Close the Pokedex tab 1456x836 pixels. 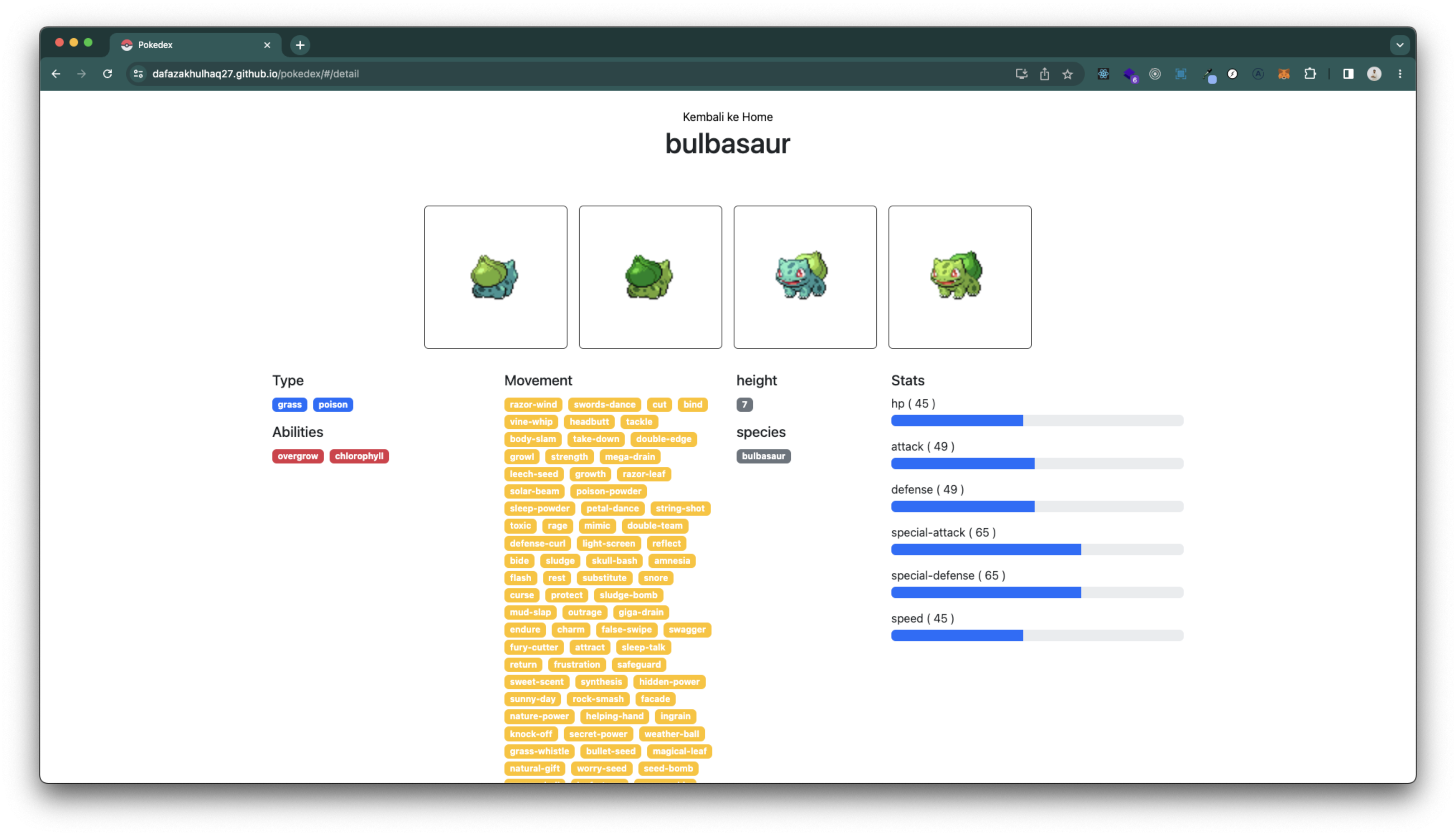coord(267,45)
